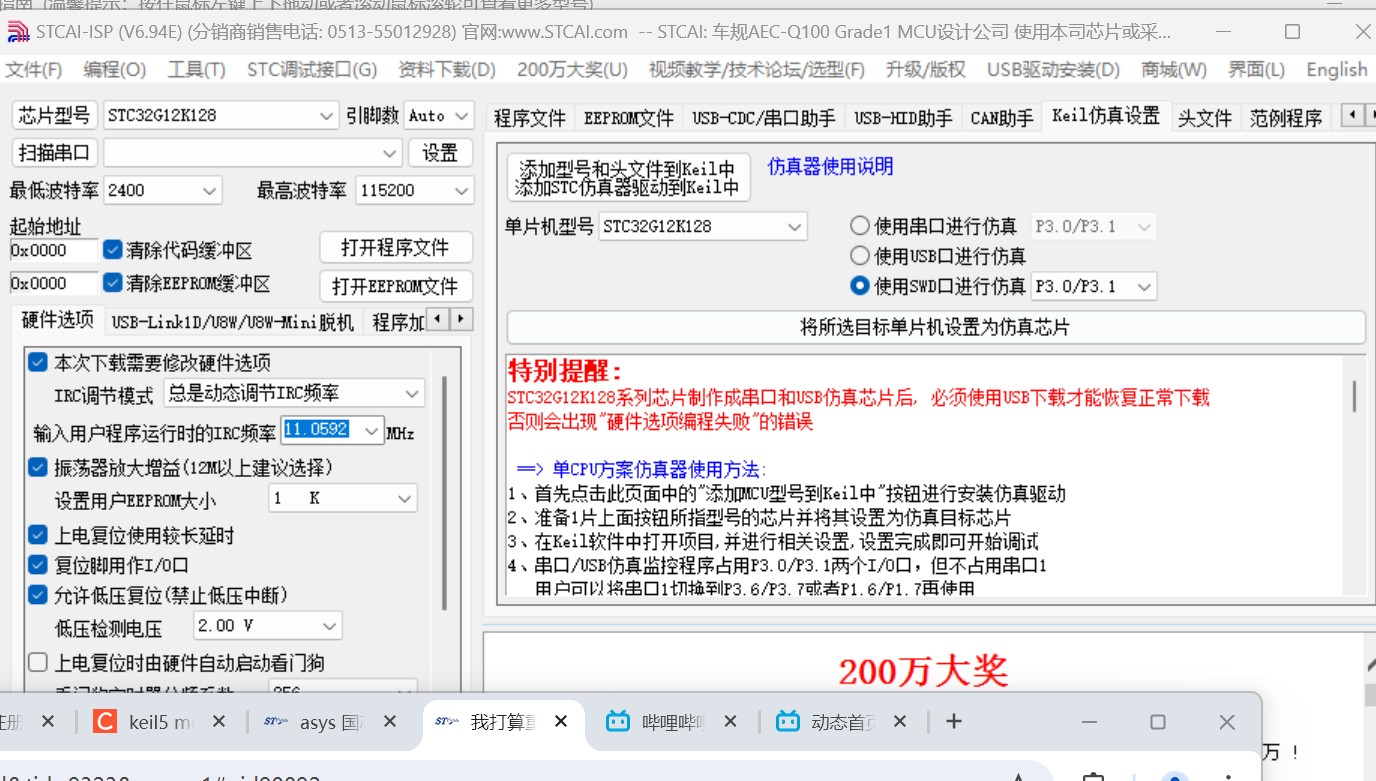Open IRC frequency 11.0592 dropdown arrow
1376x781 pixels.
(x=373, y=431)
